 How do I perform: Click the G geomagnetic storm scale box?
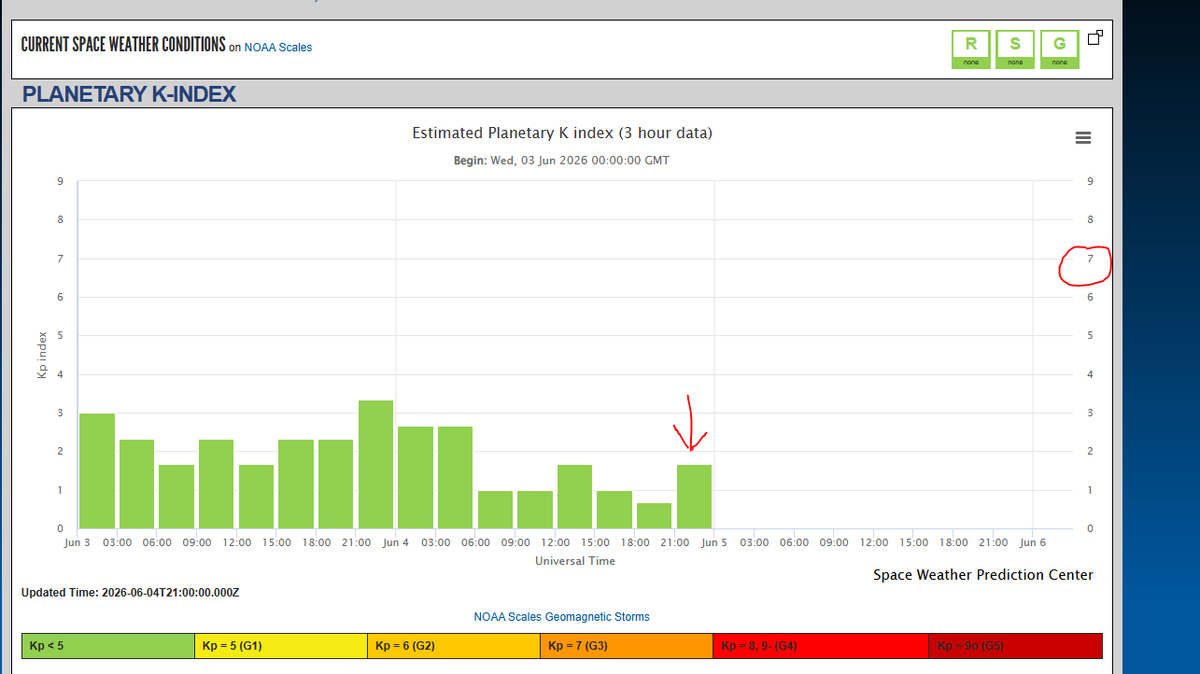[1060, 49]
